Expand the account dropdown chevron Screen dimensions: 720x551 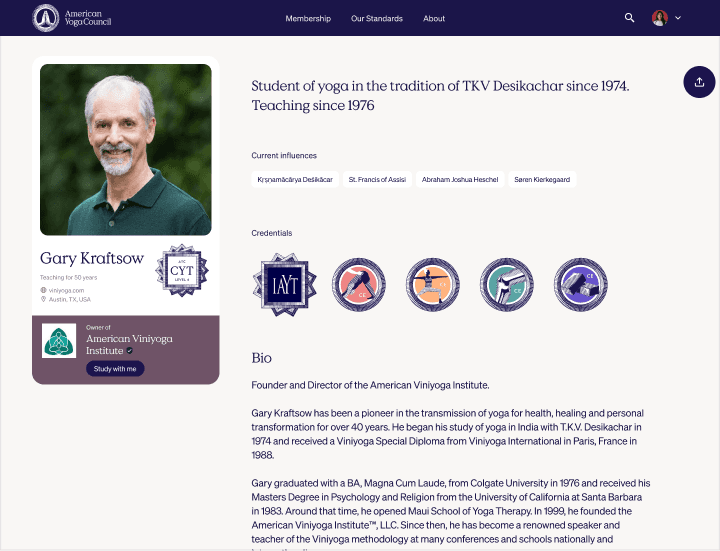[x=678, y=18]
